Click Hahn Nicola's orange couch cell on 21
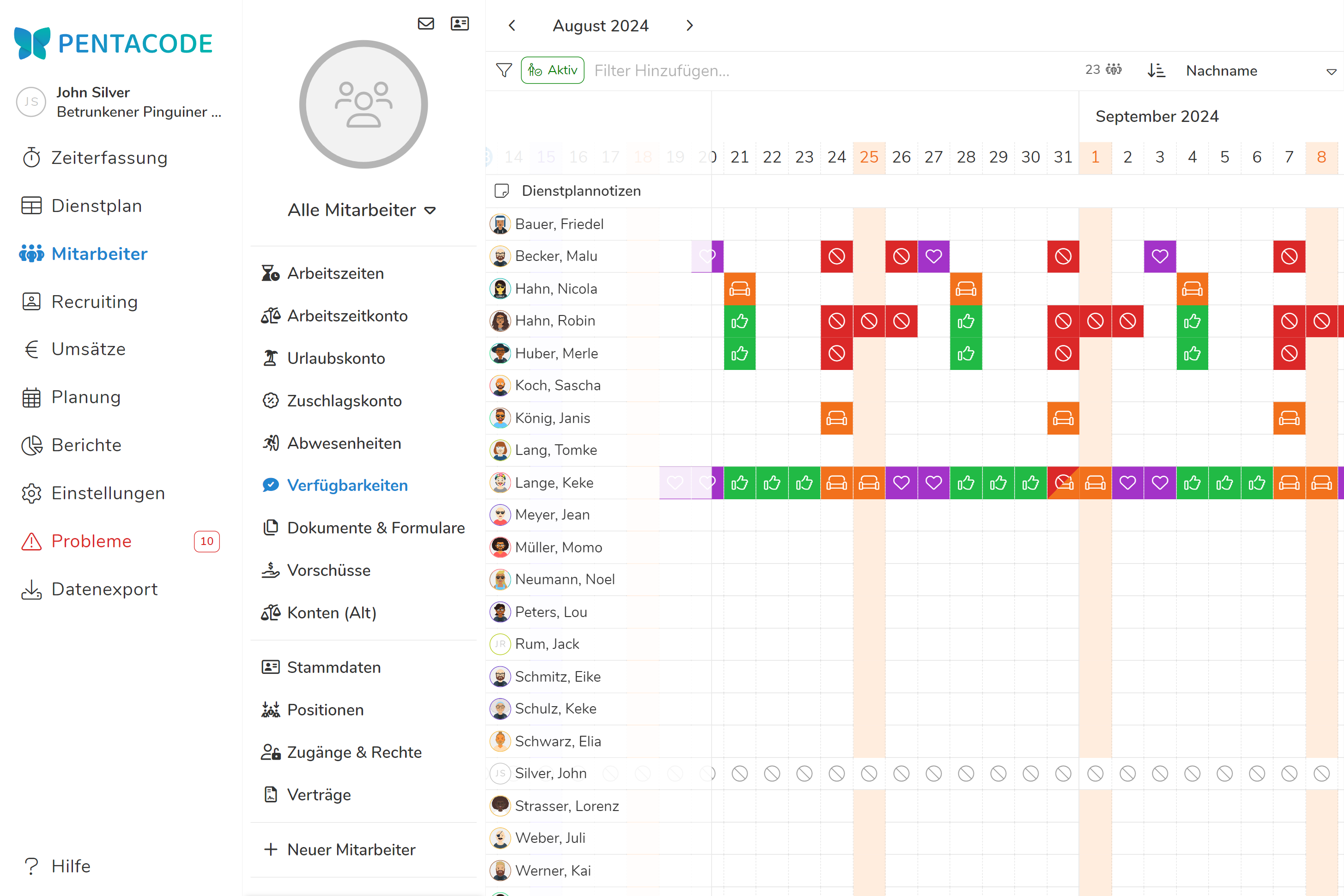The height and width of the screenshot is (896, 1344). pos(739,289)
